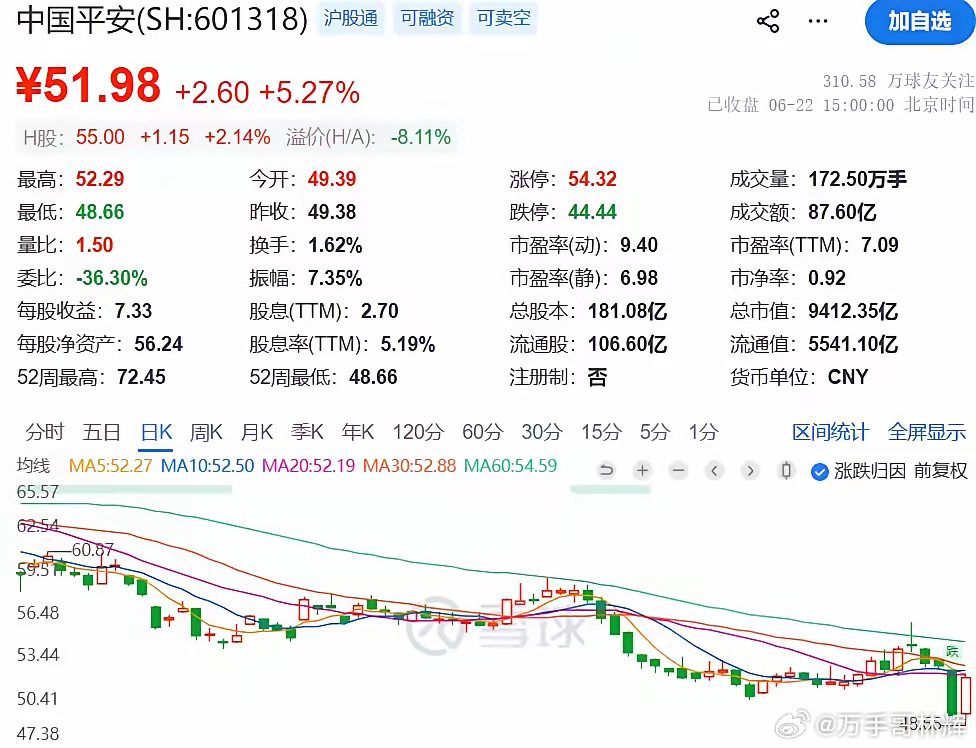Viewport: 976px width, 748px height.
Task: Click the stock title 中国平安(SH:601318)
Action: (x=162, y=19)
